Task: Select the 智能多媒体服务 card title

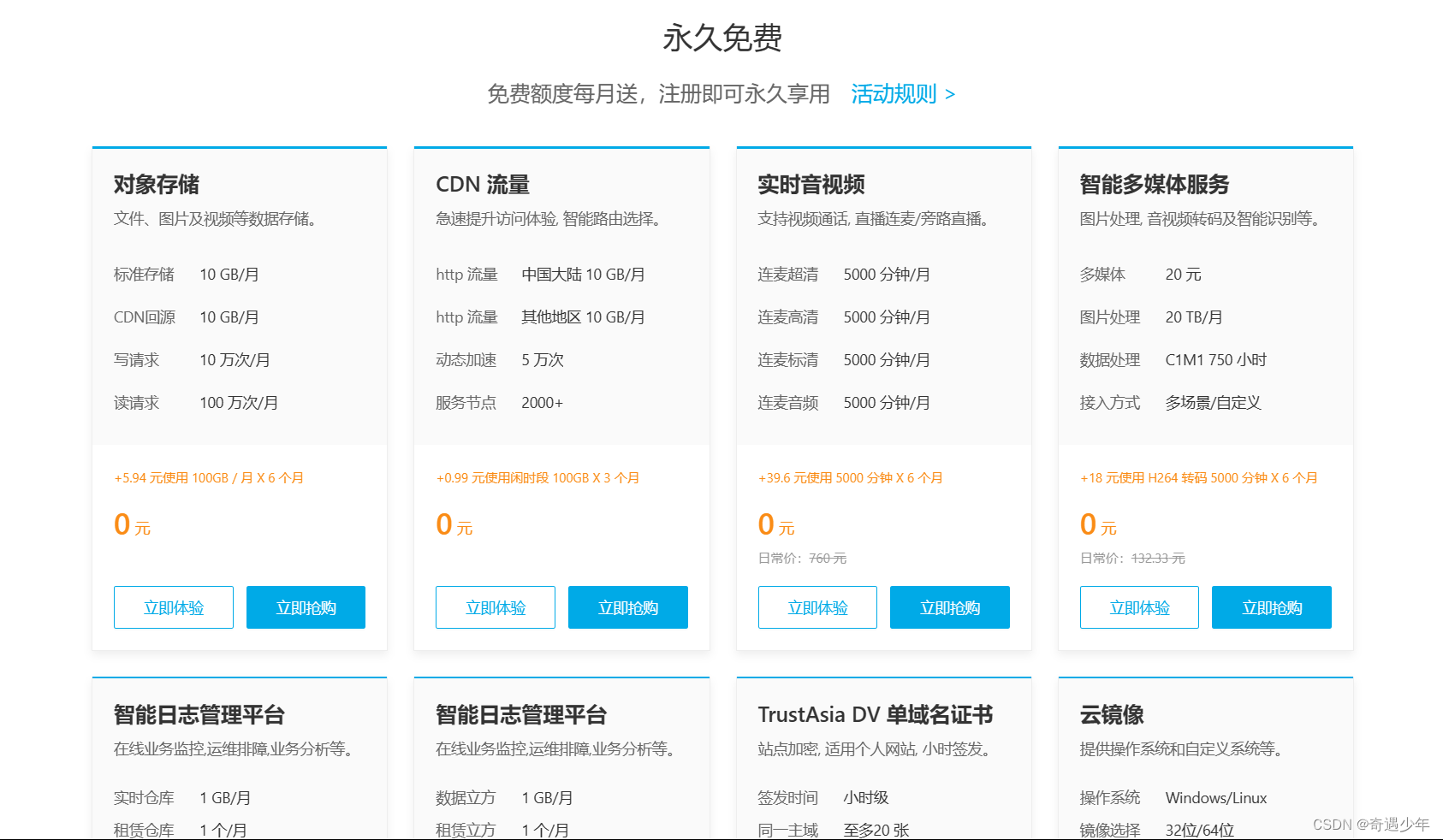Action: pyautogui.click(x=1155, y=184)
